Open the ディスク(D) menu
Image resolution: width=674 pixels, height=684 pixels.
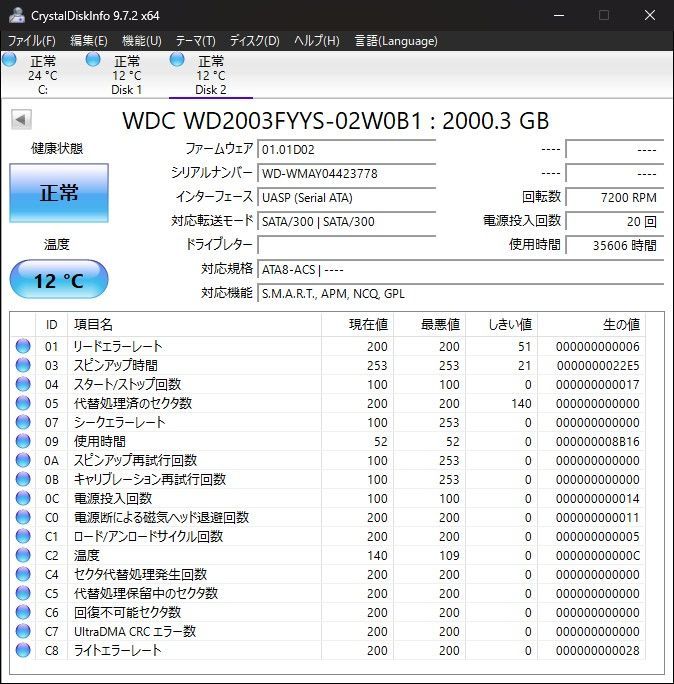[x=254, y=41]
